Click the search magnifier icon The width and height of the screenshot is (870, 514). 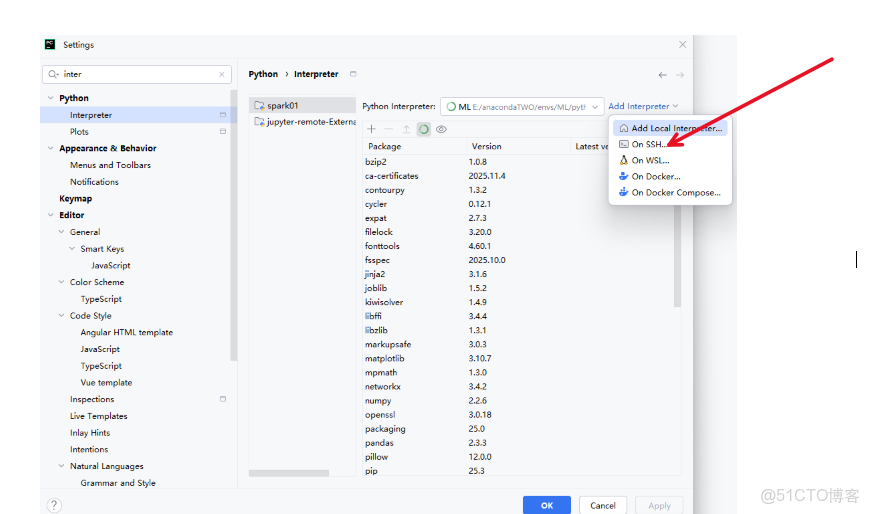pos(53,74)
